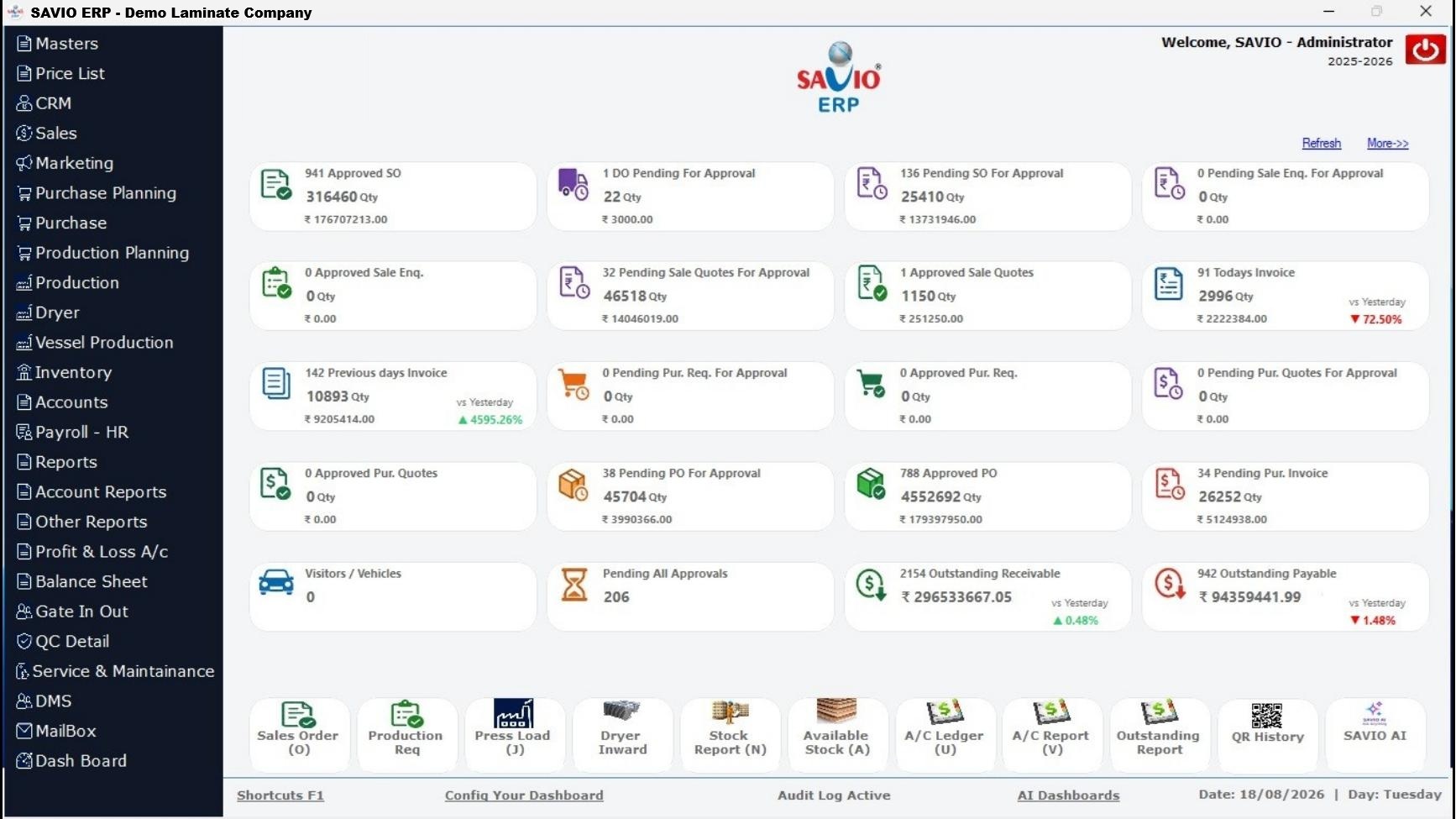Open the QC Detail menu
Viewport: 1456px width, 819px height.
[x=63, y=642]
